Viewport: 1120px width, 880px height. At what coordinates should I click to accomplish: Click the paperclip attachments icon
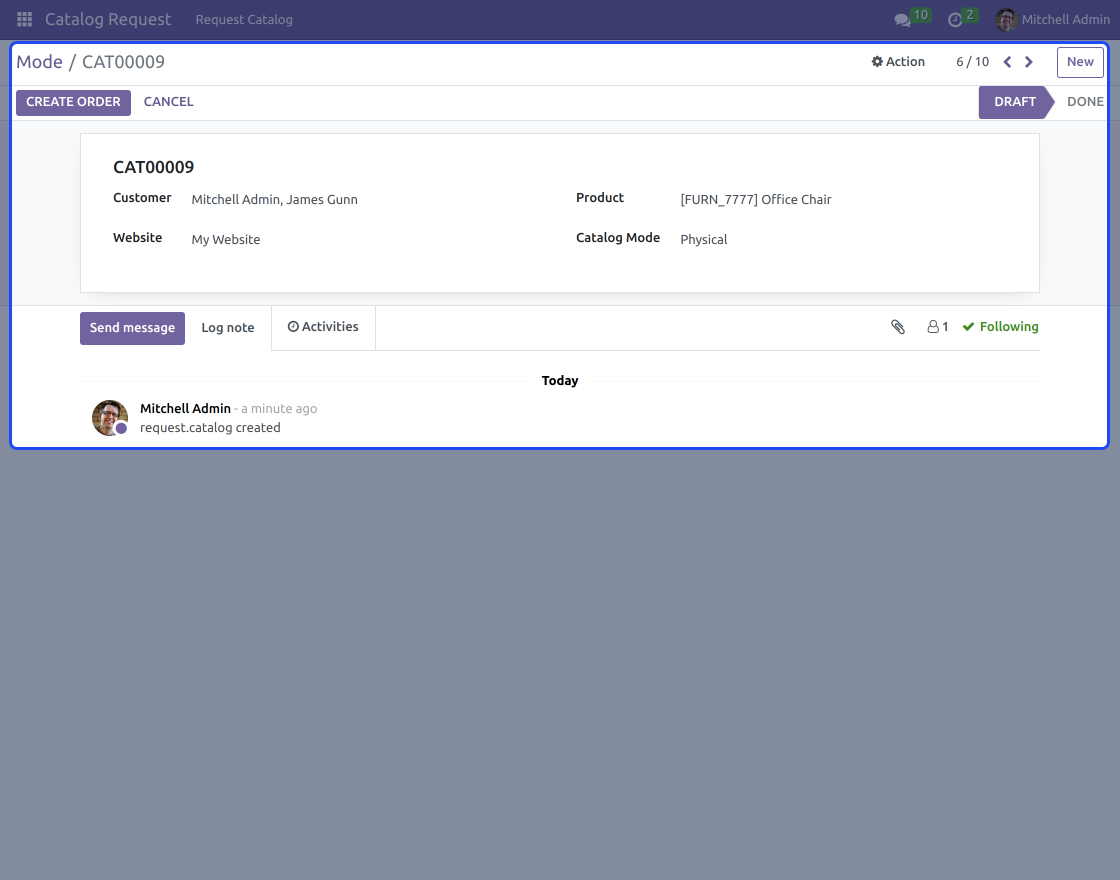click(x=898, y=327)
